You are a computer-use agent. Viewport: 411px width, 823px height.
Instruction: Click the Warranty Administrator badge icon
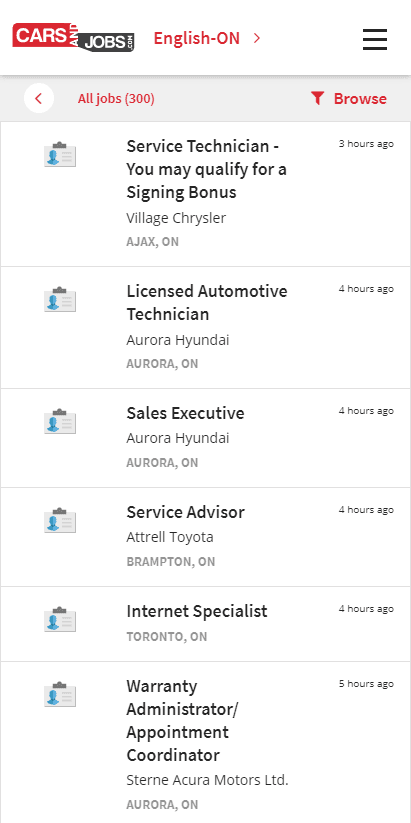[x=60, y=694]
